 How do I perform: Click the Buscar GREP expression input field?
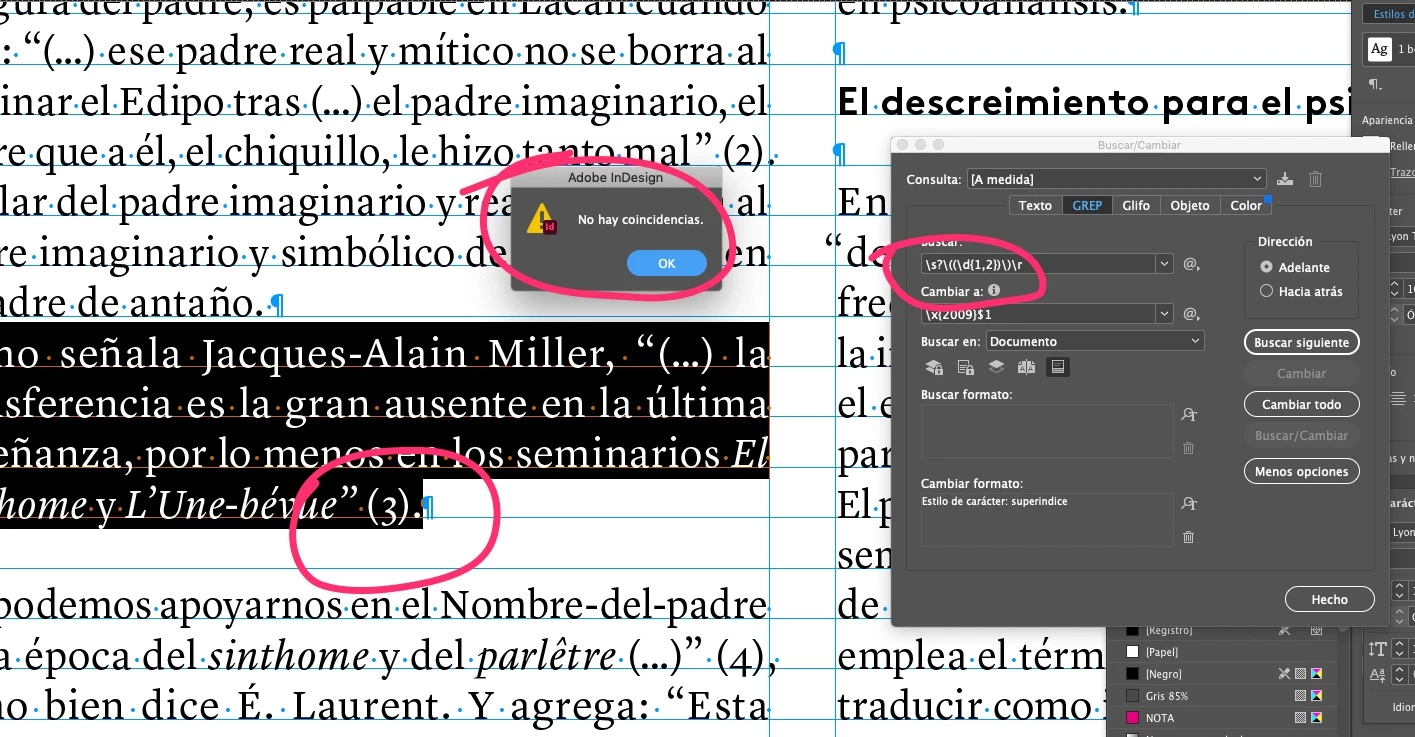tap(1038, 264)
